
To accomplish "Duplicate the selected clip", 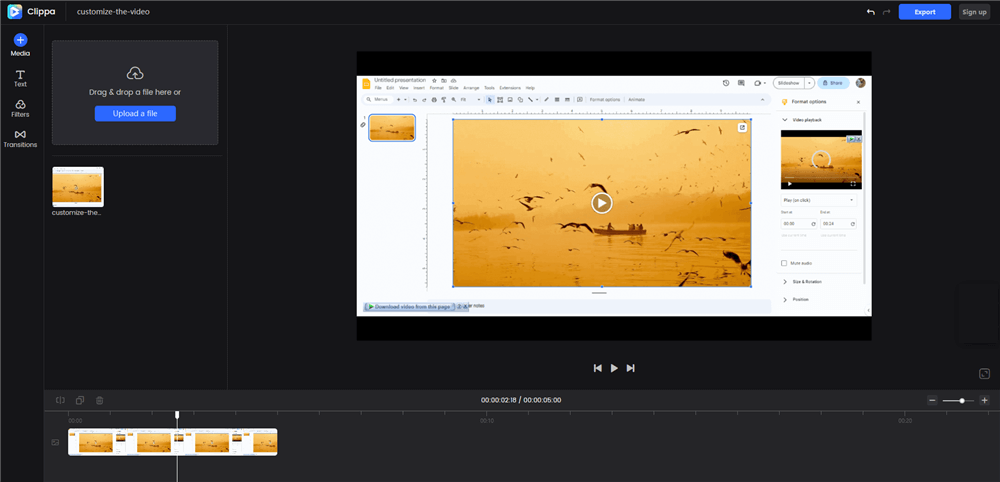I will [80, 400].
